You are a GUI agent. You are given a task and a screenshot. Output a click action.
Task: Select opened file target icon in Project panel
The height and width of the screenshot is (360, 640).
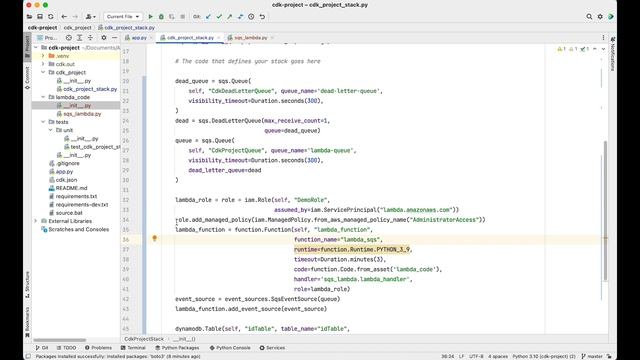[69, 38]
